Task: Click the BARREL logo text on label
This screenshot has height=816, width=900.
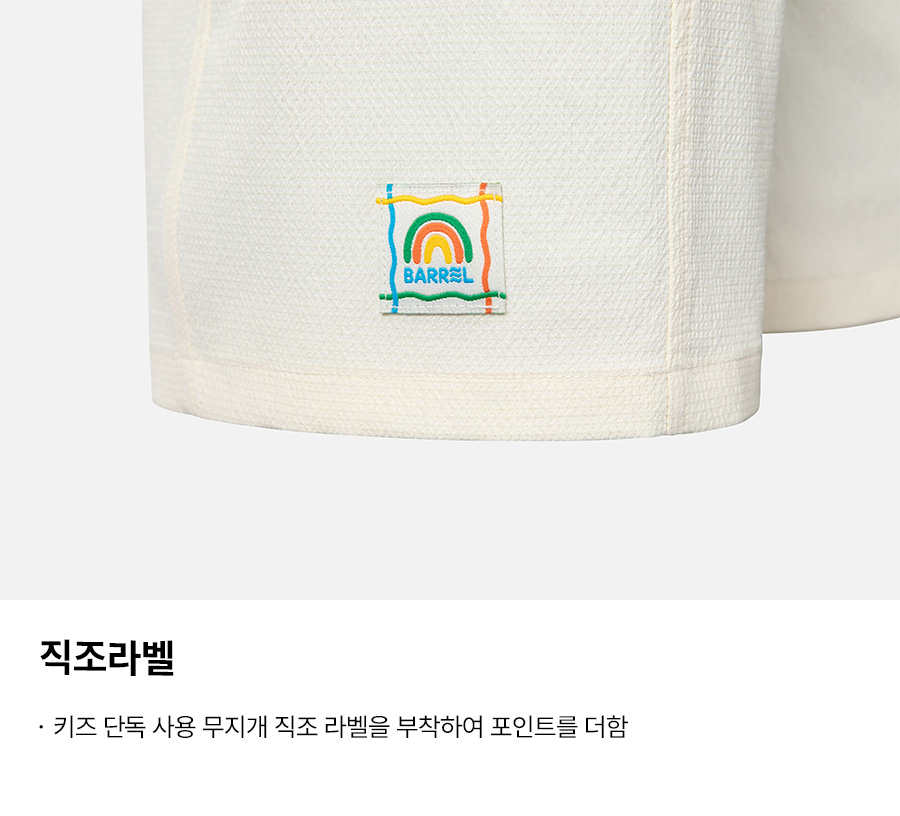Action: pyautogui.click(x=439, y=276)
